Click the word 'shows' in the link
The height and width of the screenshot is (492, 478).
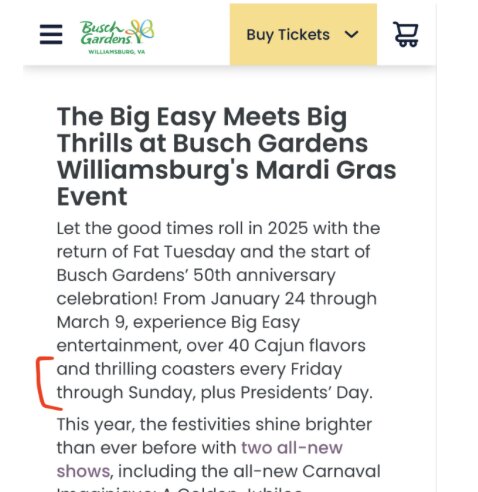[x=83, y=471]
